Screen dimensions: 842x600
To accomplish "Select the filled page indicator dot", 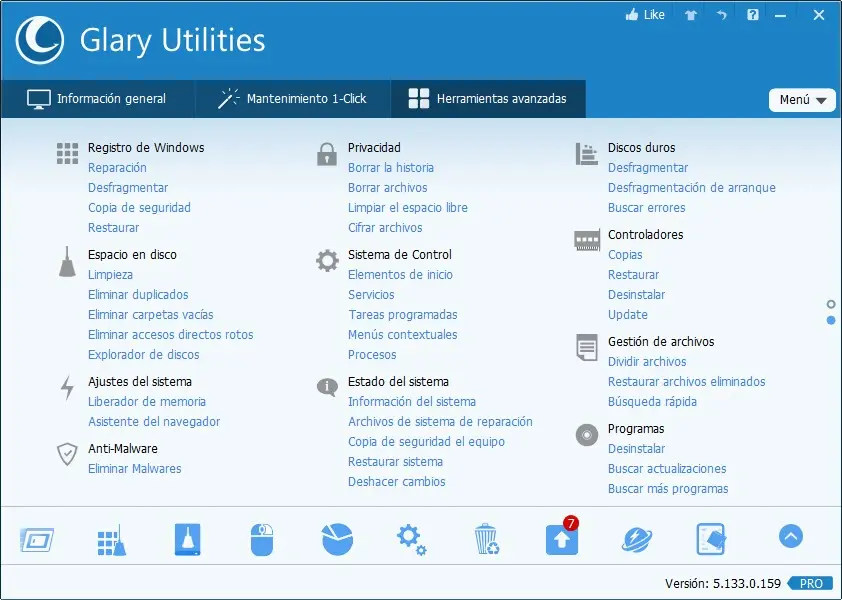I will (831, 320).
